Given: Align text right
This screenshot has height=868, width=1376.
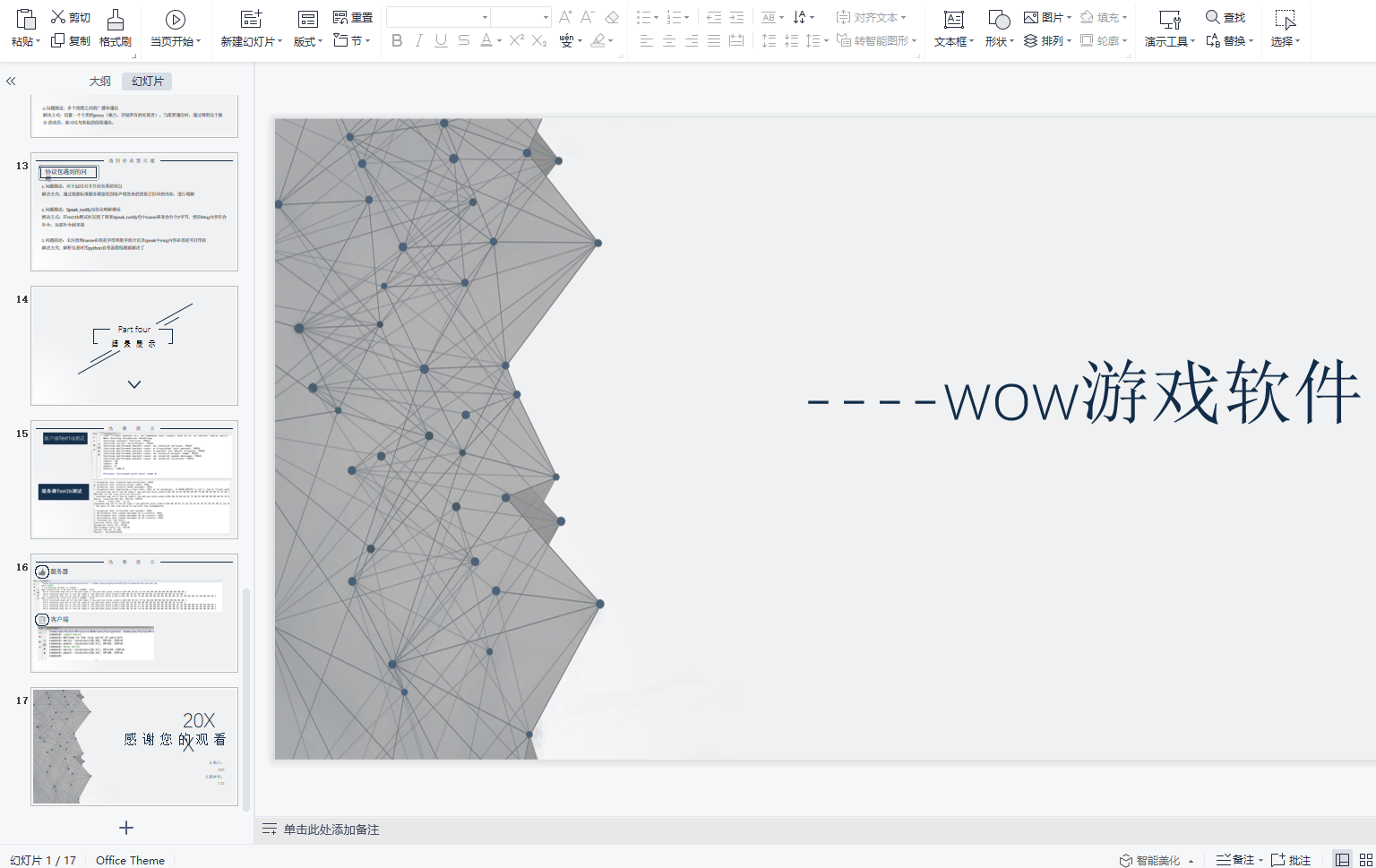Looking at the screenshot, I should [x=692, y=40].
